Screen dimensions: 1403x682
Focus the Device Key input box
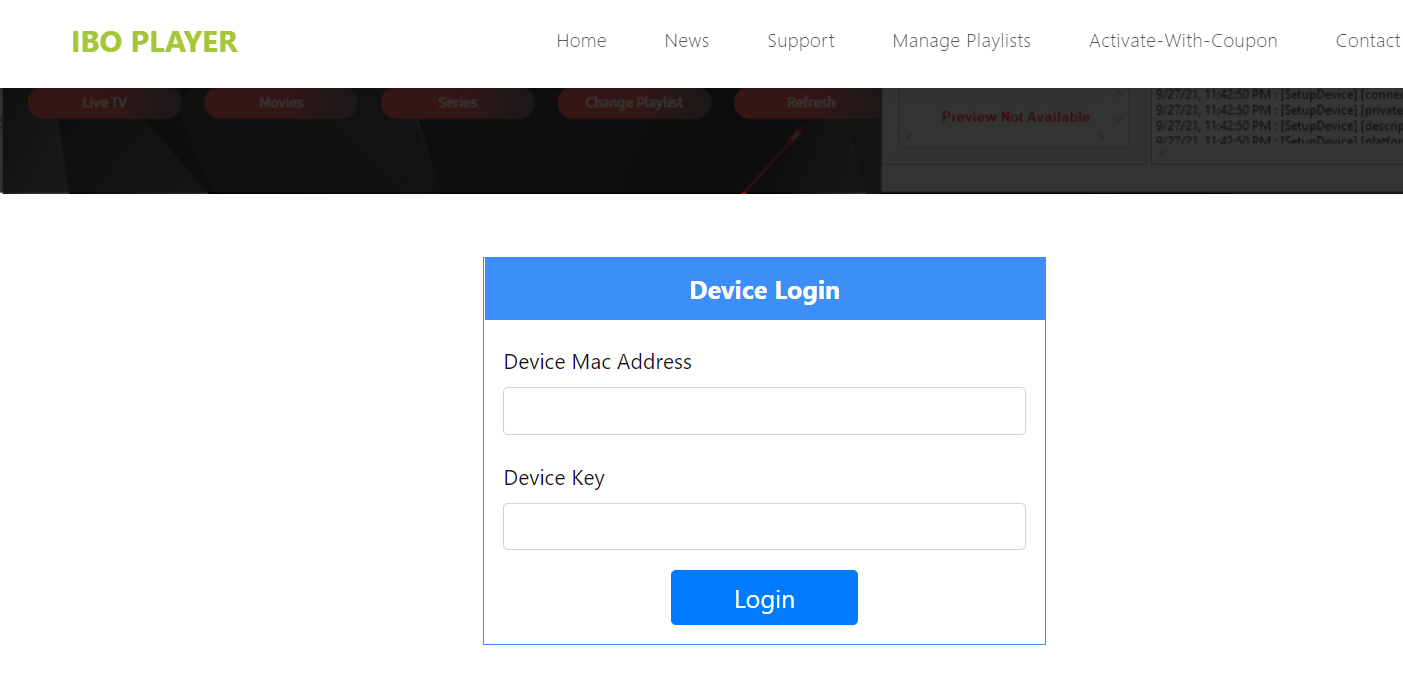pos(764,527)
